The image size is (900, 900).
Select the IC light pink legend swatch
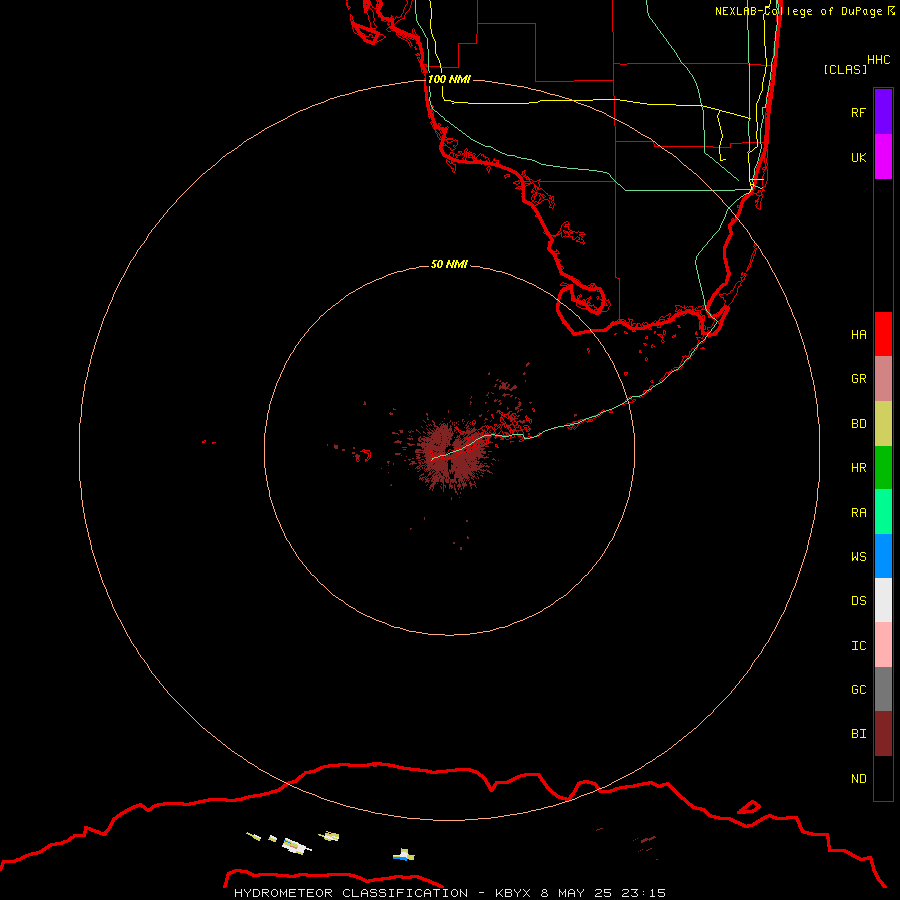(883, 645)
